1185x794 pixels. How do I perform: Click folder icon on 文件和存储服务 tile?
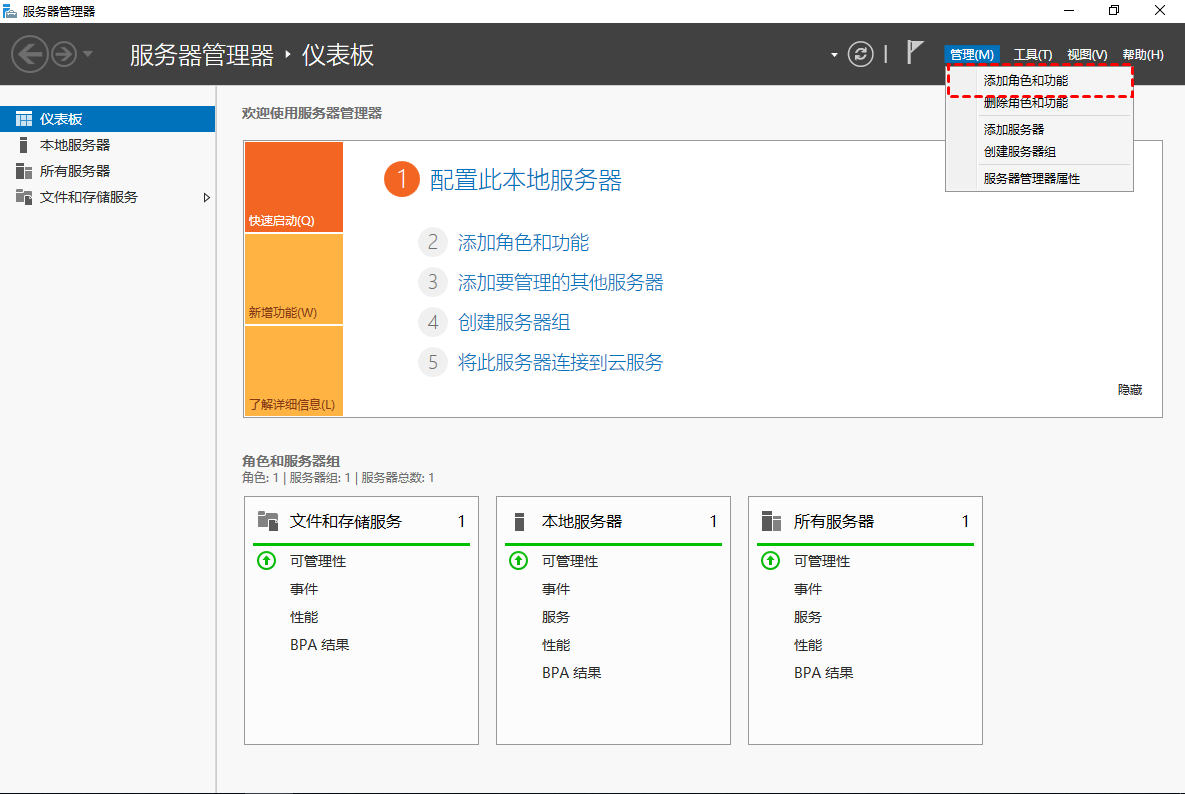click(x=268, y=521)
